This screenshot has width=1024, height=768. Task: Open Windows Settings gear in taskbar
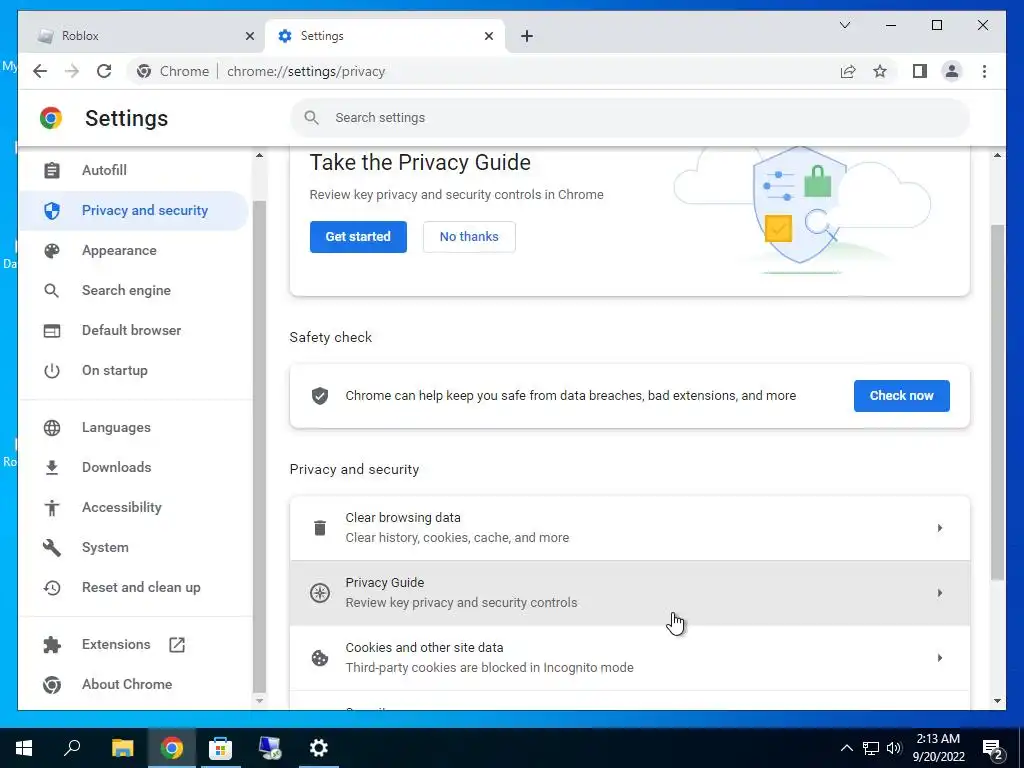319,748
